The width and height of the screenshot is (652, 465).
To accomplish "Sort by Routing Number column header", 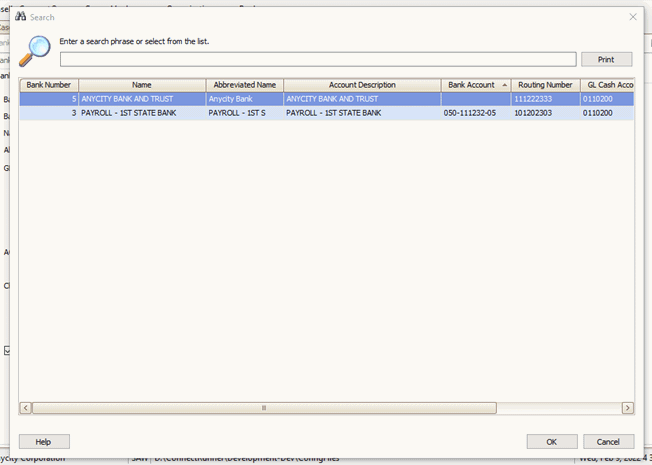I will pyautogui.click(x=545, y=85).
